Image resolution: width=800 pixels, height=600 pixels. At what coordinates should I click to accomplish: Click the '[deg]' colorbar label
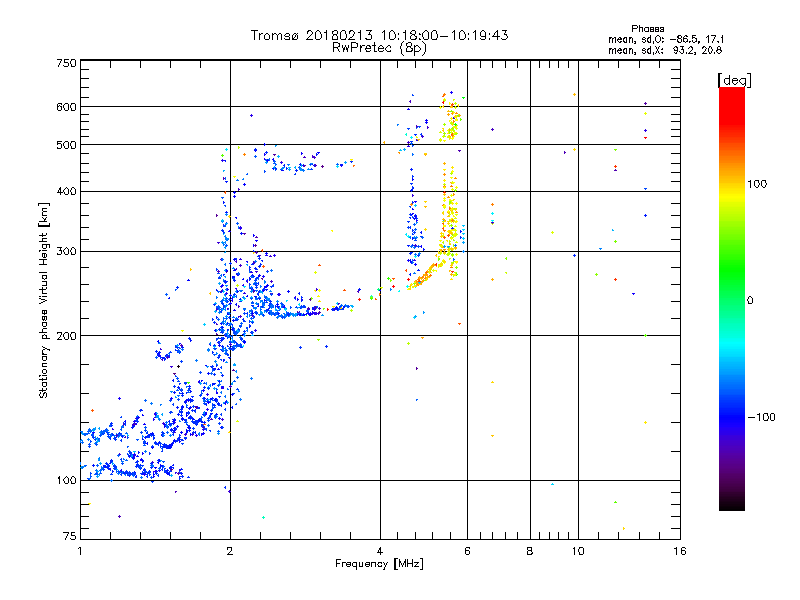pyautogui.click(x=734, y=80)
